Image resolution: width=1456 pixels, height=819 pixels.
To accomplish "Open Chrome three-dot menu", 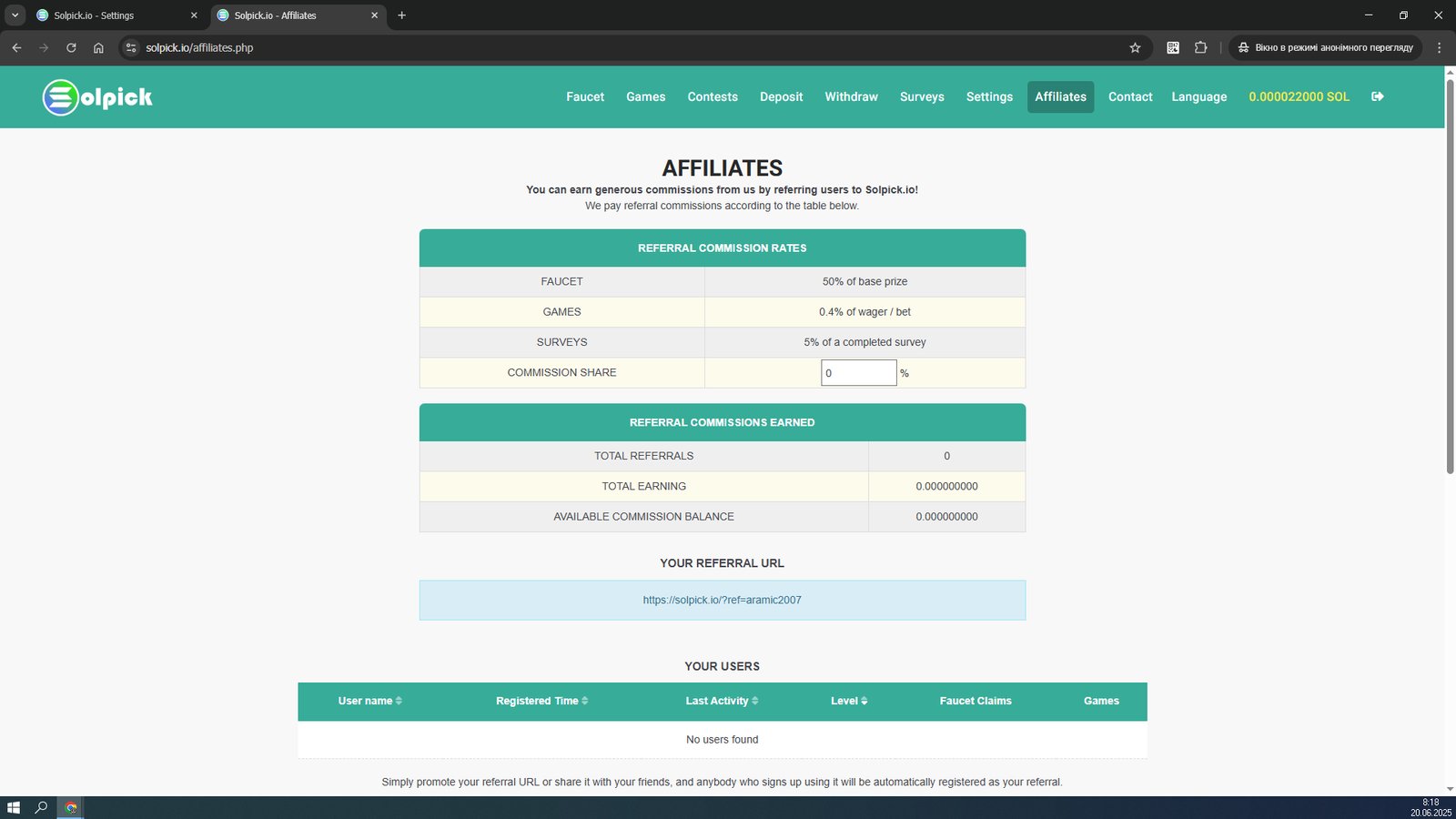I will click(x=1439, y=47).
